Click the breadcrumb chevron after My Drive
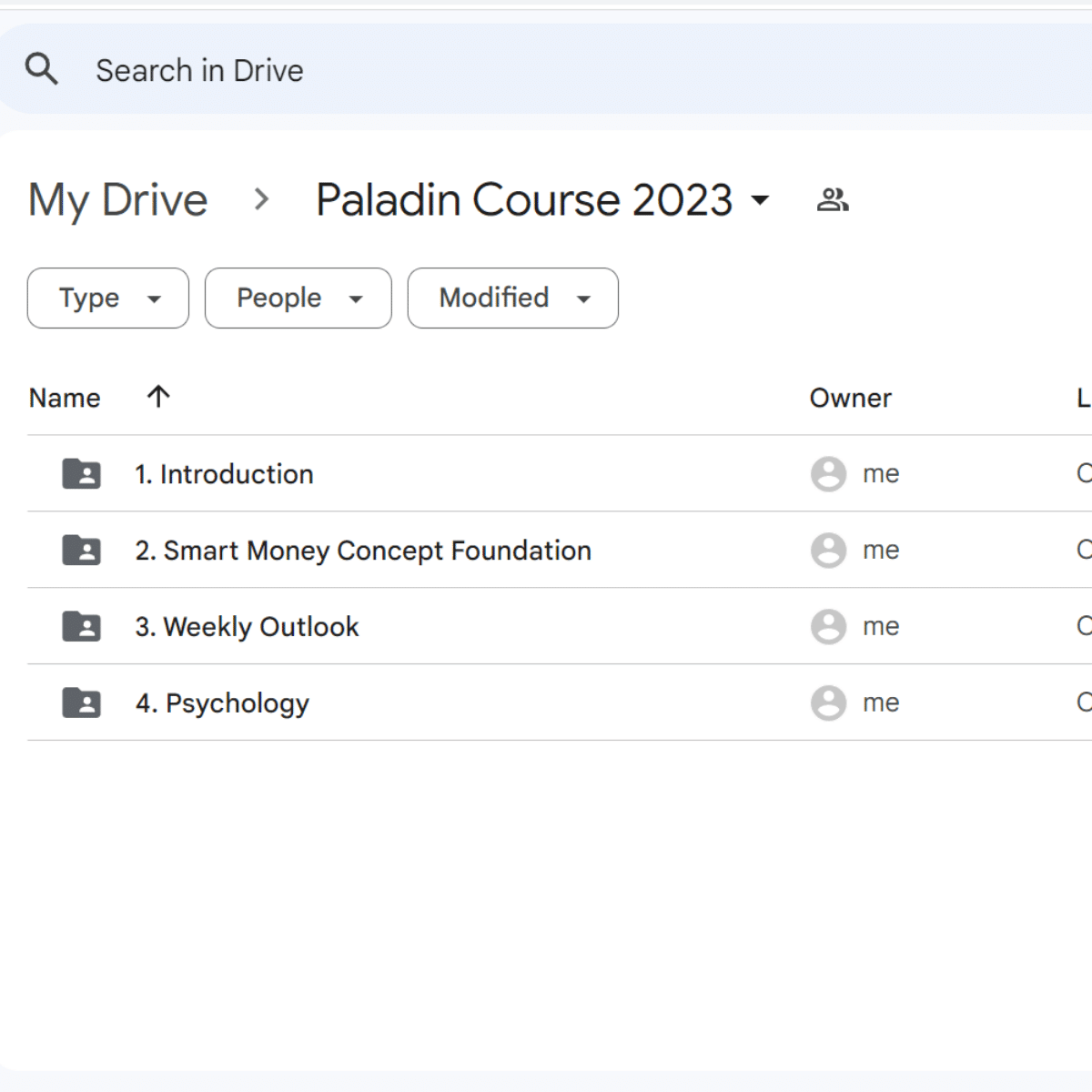Image resolution: width=1092 pixels, height=1092 pixels. 262,200
